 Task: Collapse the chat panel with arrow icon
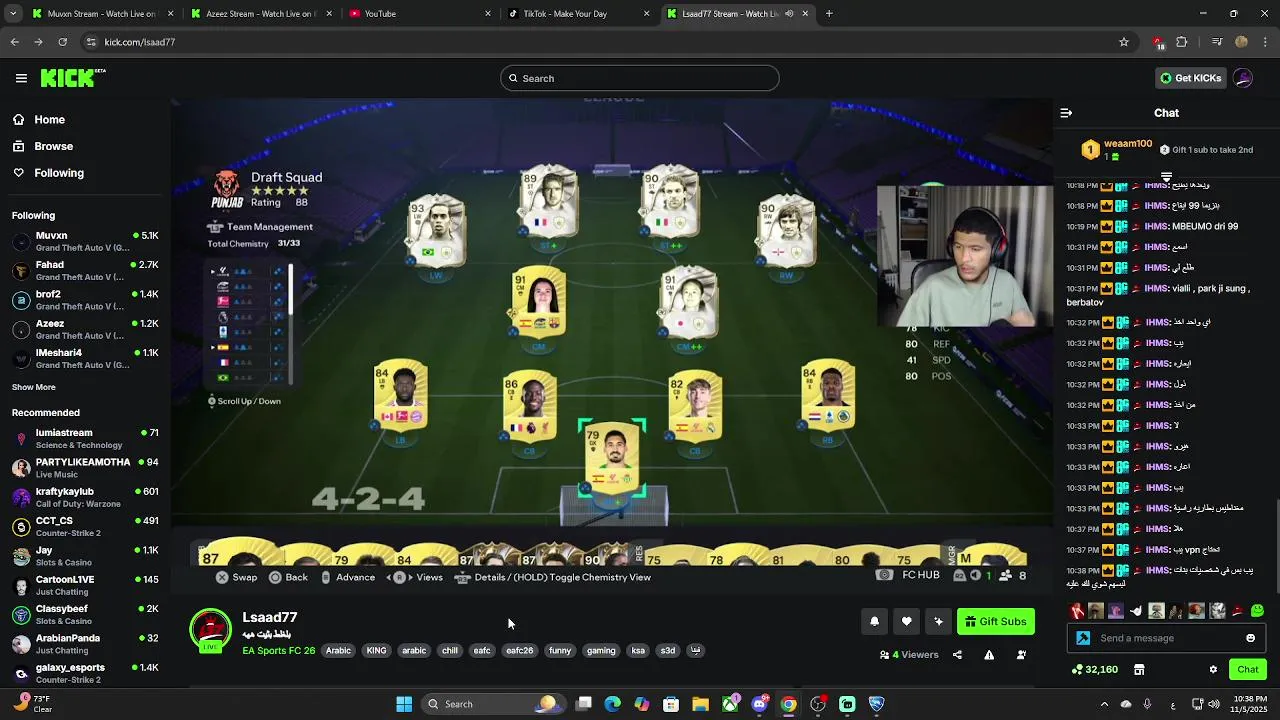1066,113
